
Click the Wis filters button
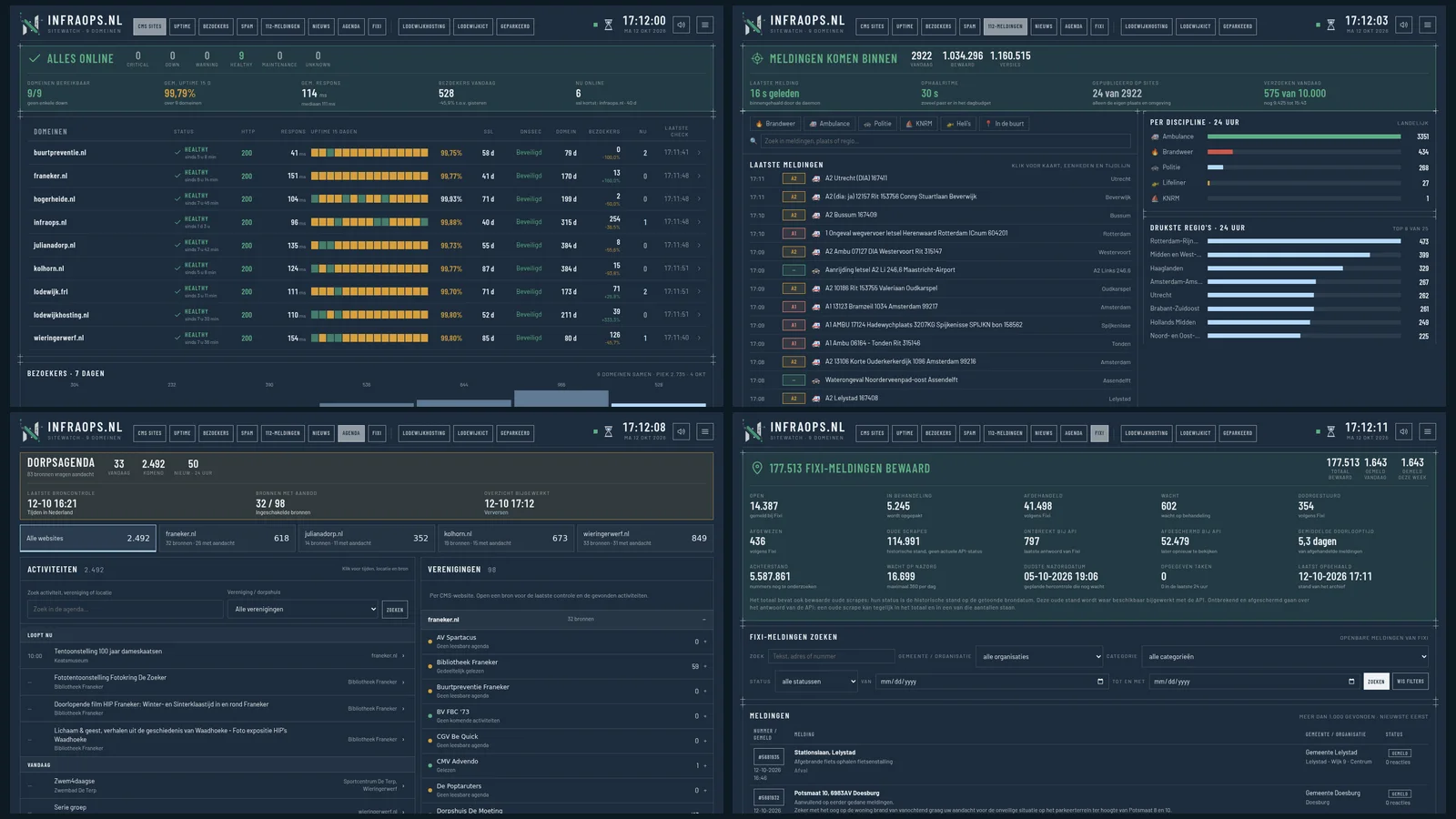coord(1410,682)
